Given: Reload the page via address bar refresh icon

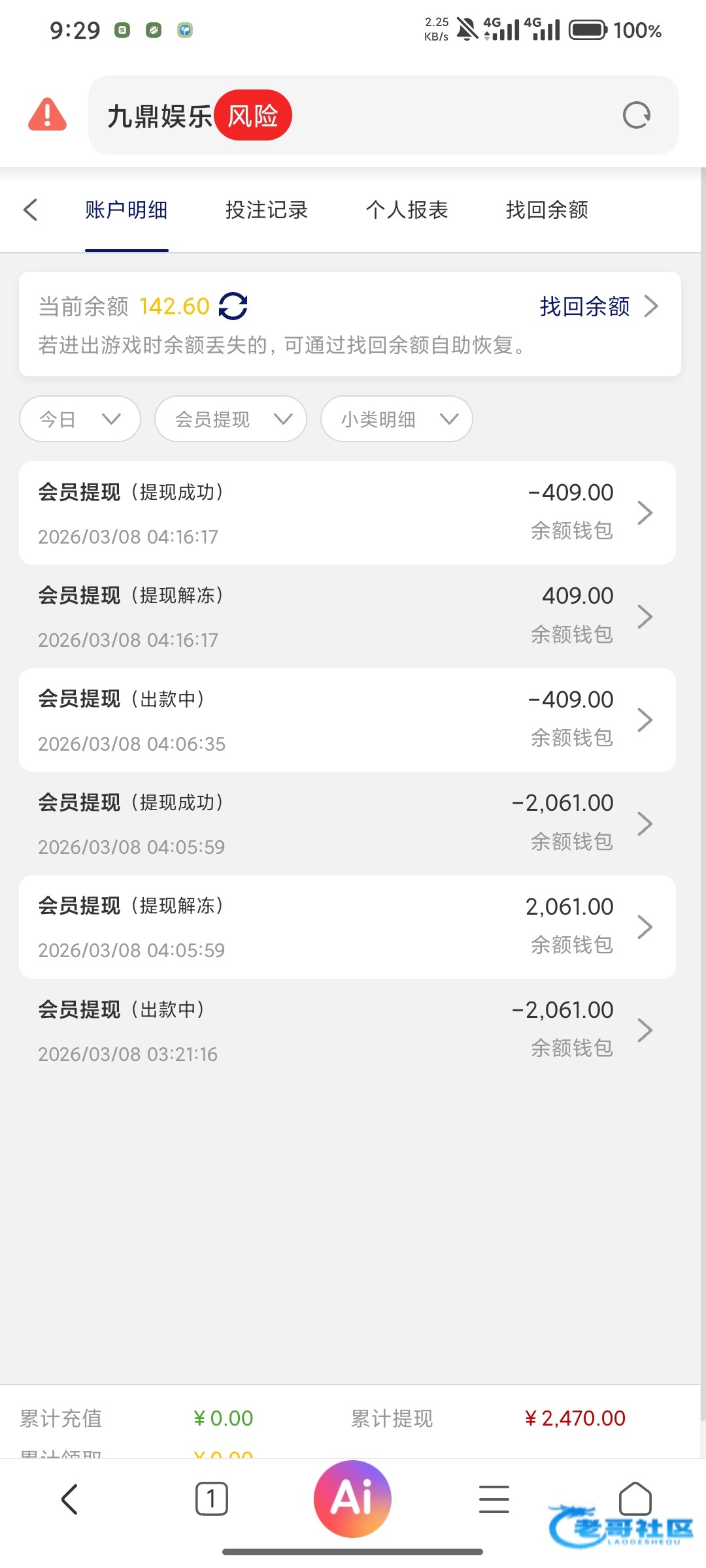Looking at the screenshot, I should [x=636, y=116].
